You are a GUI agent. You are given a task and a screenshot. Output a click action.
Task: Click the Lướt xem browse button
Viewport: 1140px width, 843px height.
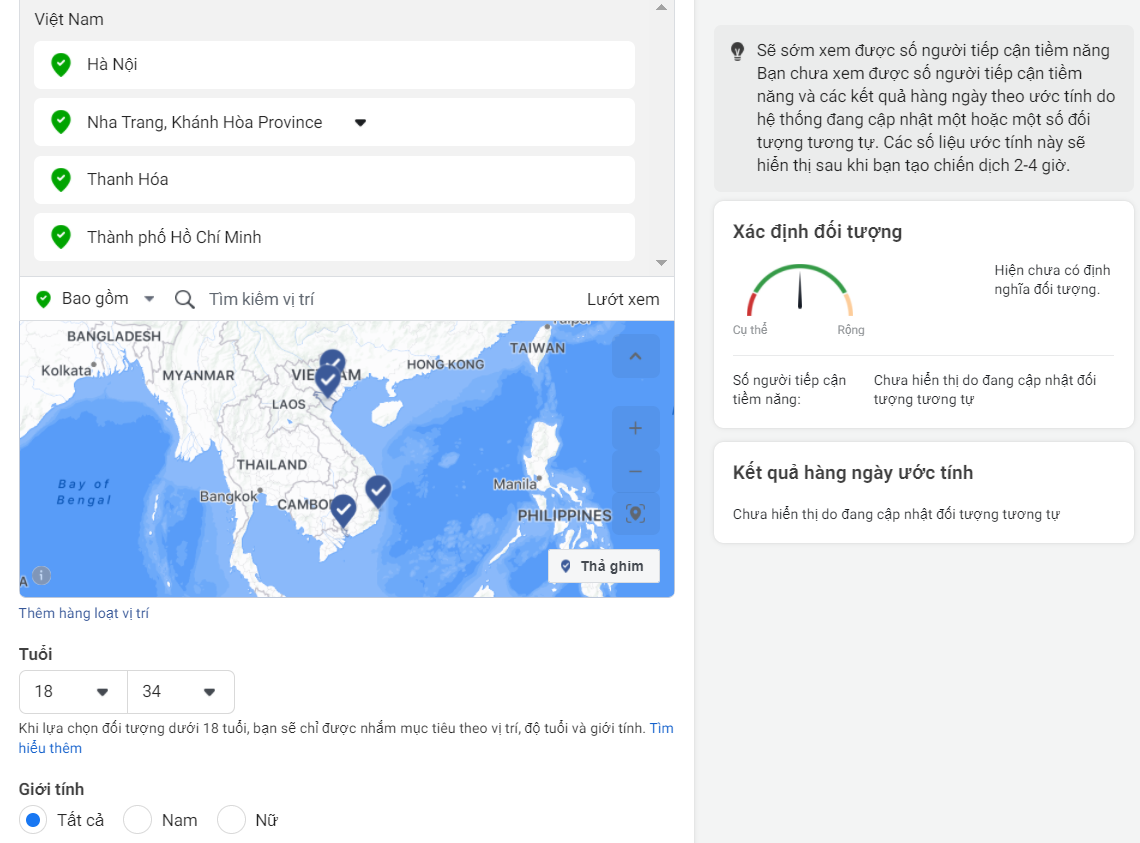(x=623, y=300)
